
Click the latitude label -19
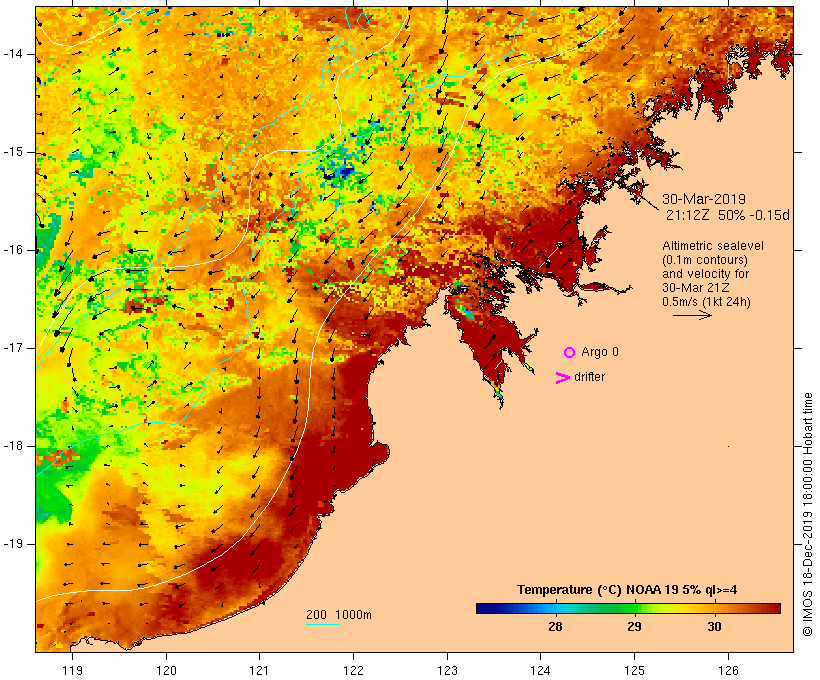14,544
